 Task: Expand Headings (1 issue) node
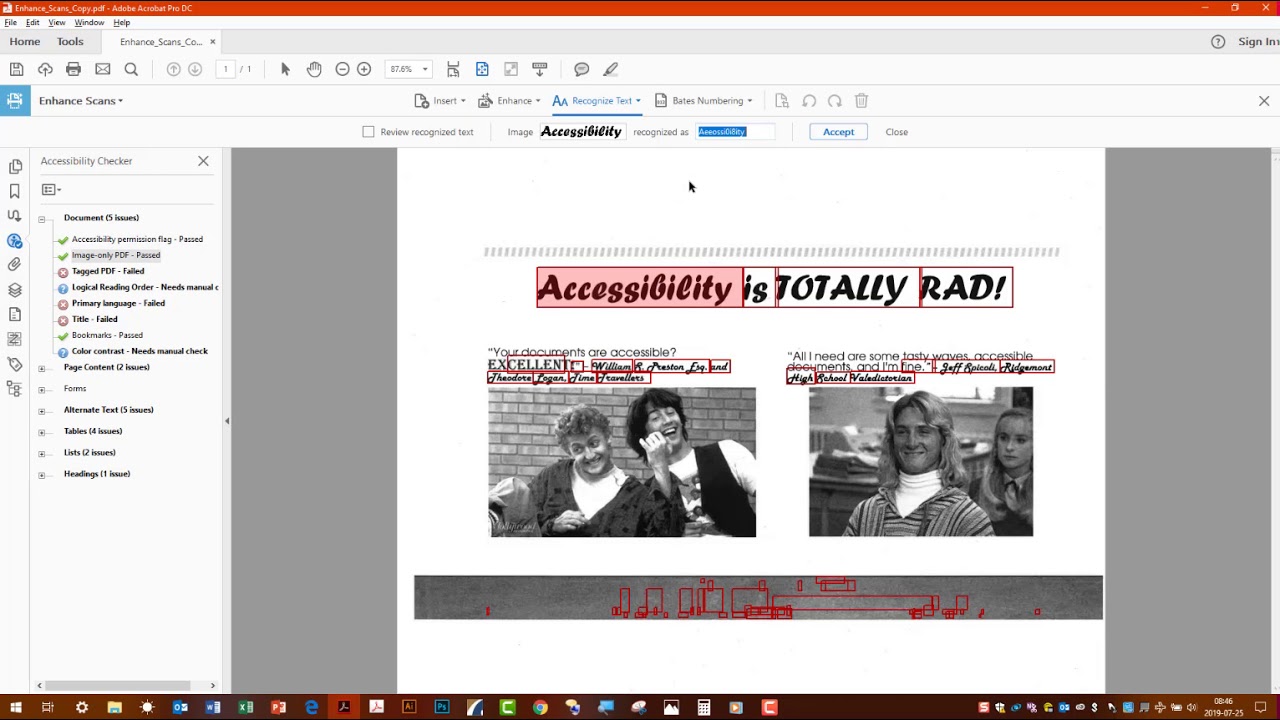[x=42, y=475]
